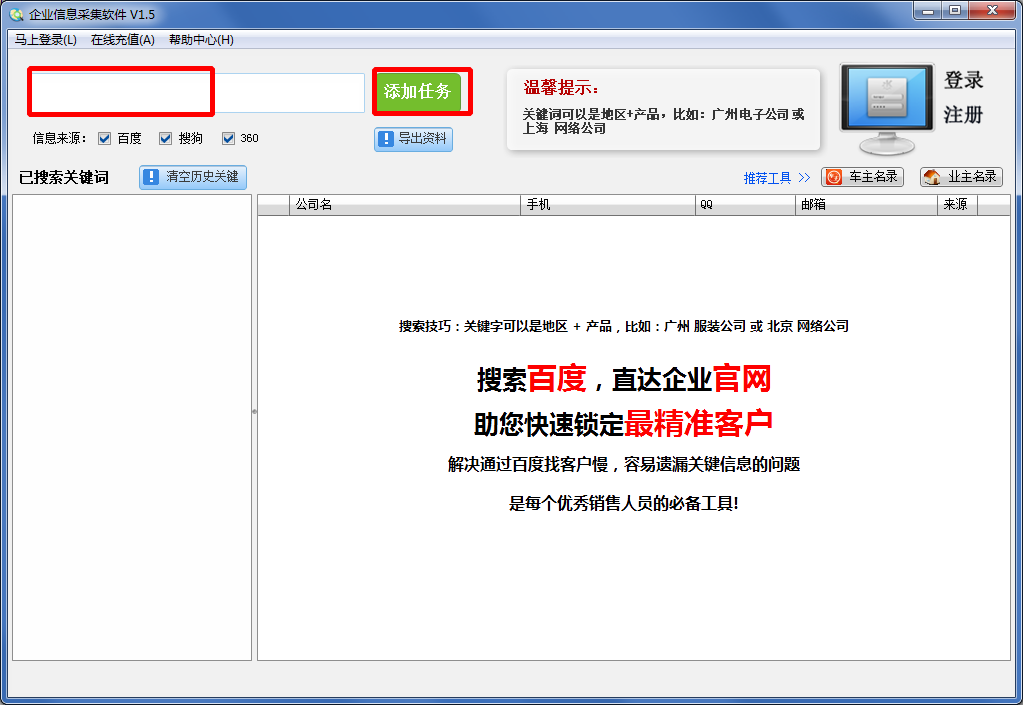This screenshot has width=1023, height=705.
Task: Click the 登录 link
Action: [x=963, y=80]
